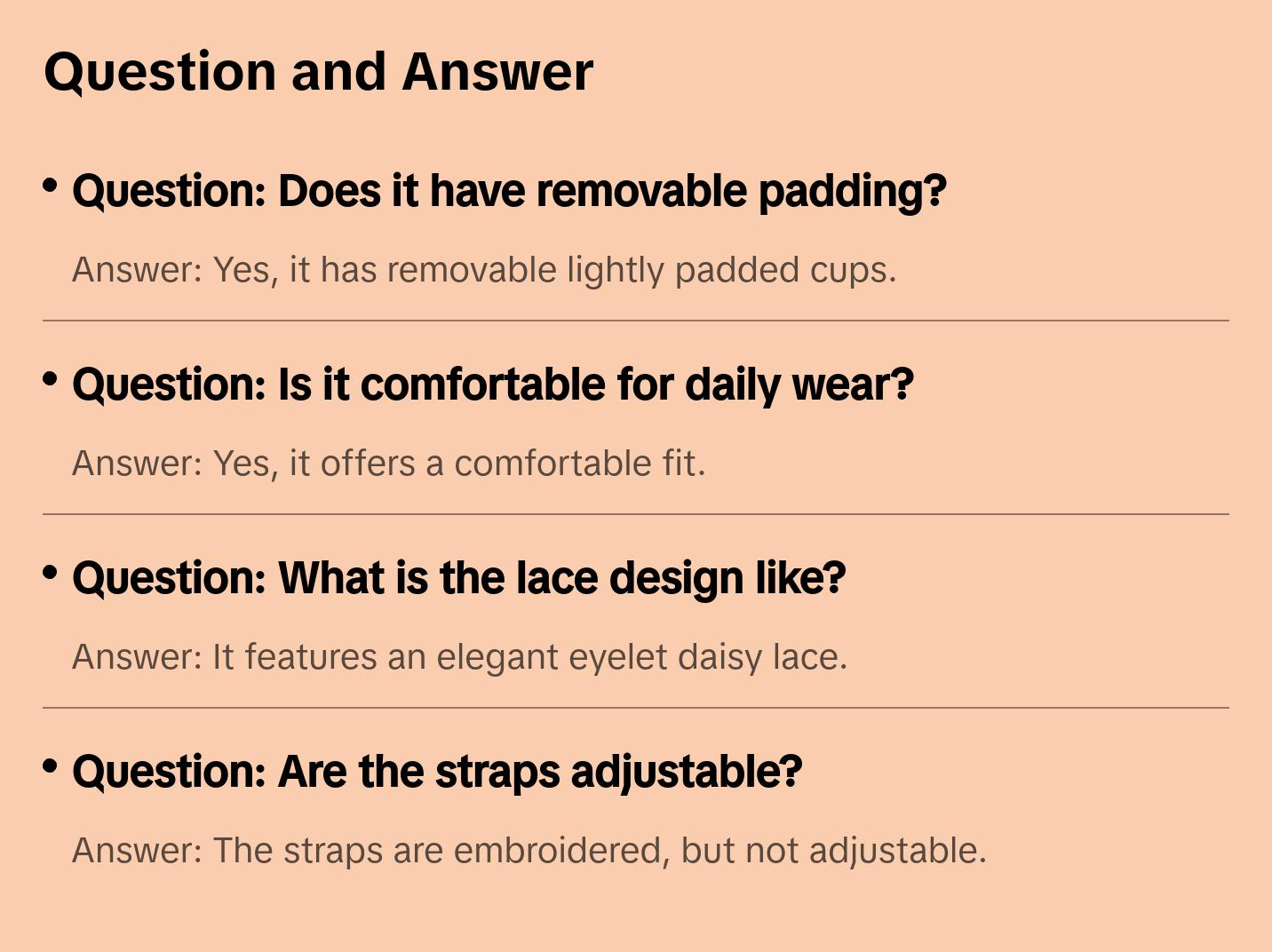Click "Is it comfortable for daily wear?" text

coord(595,385)
